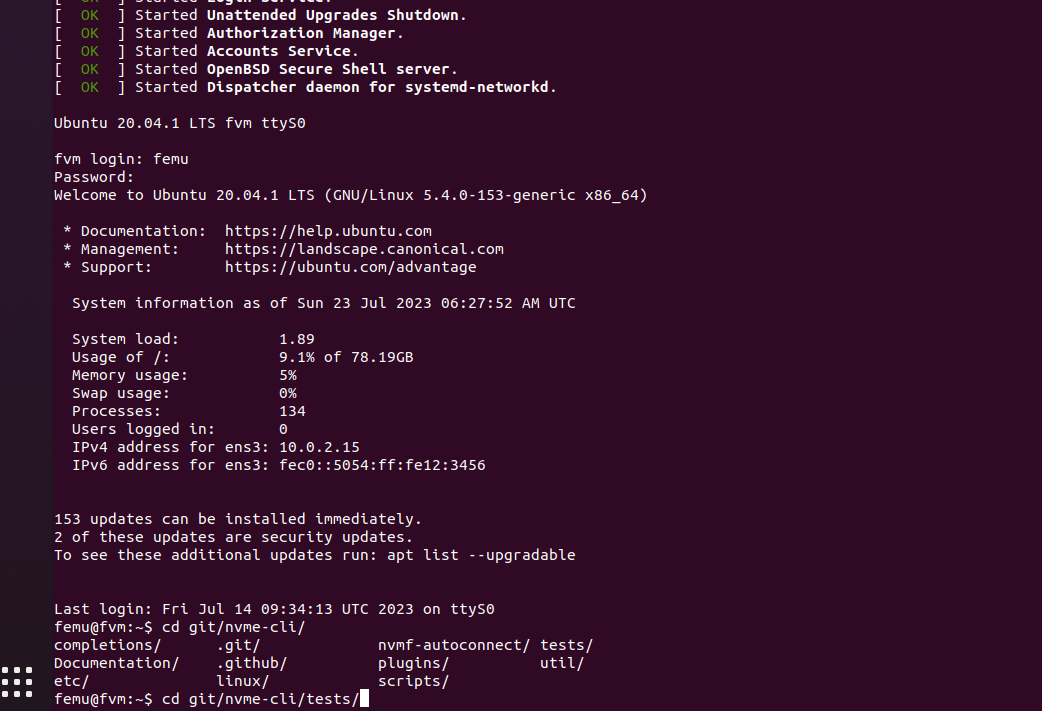Image resolution: width=1042 pixels, height=711 pixels.
Task: Click the OpenBSD Secure Shell server text
Action: 328,69
